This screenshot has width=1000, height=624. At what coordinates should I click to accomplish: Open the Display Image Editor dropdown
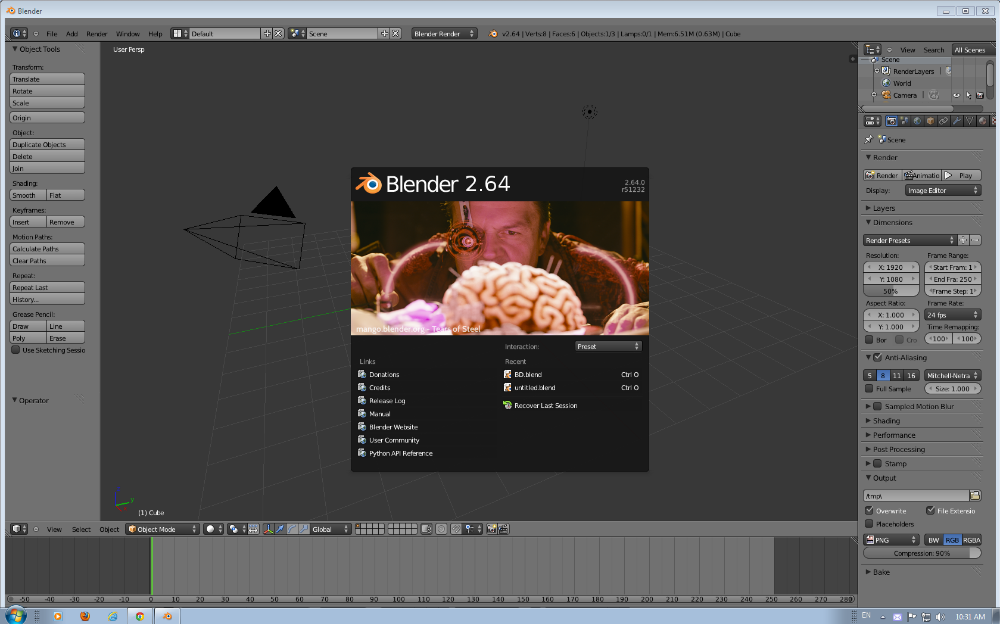point(943,190)
